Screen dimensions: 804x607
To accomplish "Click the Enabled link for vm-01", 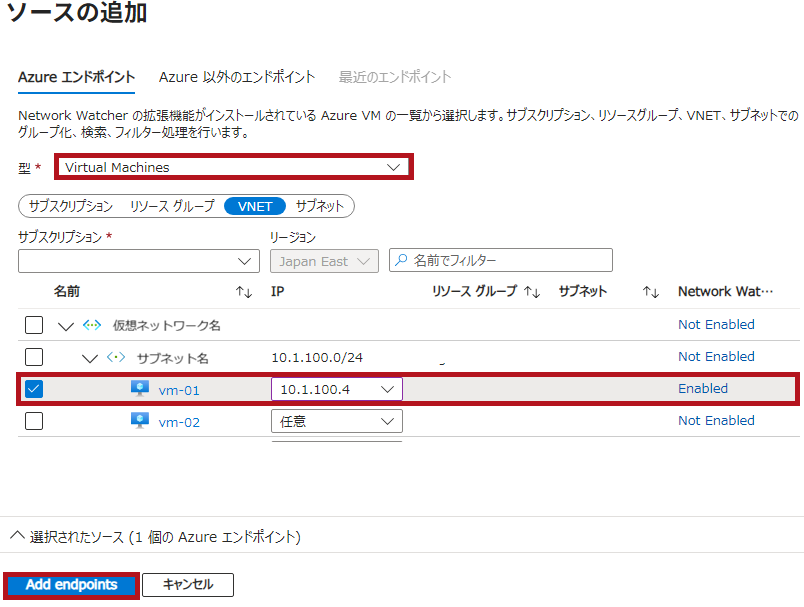I will (702, 389).
